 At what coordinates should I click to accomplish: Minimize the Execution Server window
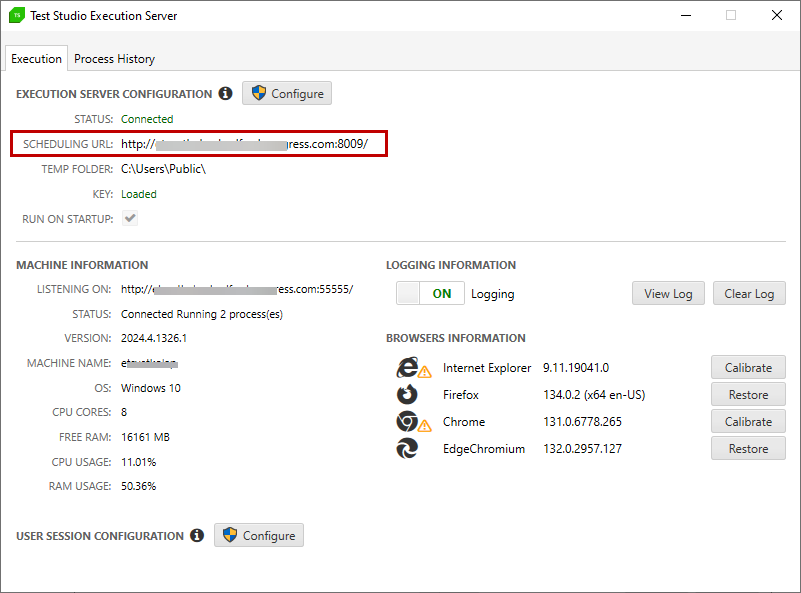[686, 15]
